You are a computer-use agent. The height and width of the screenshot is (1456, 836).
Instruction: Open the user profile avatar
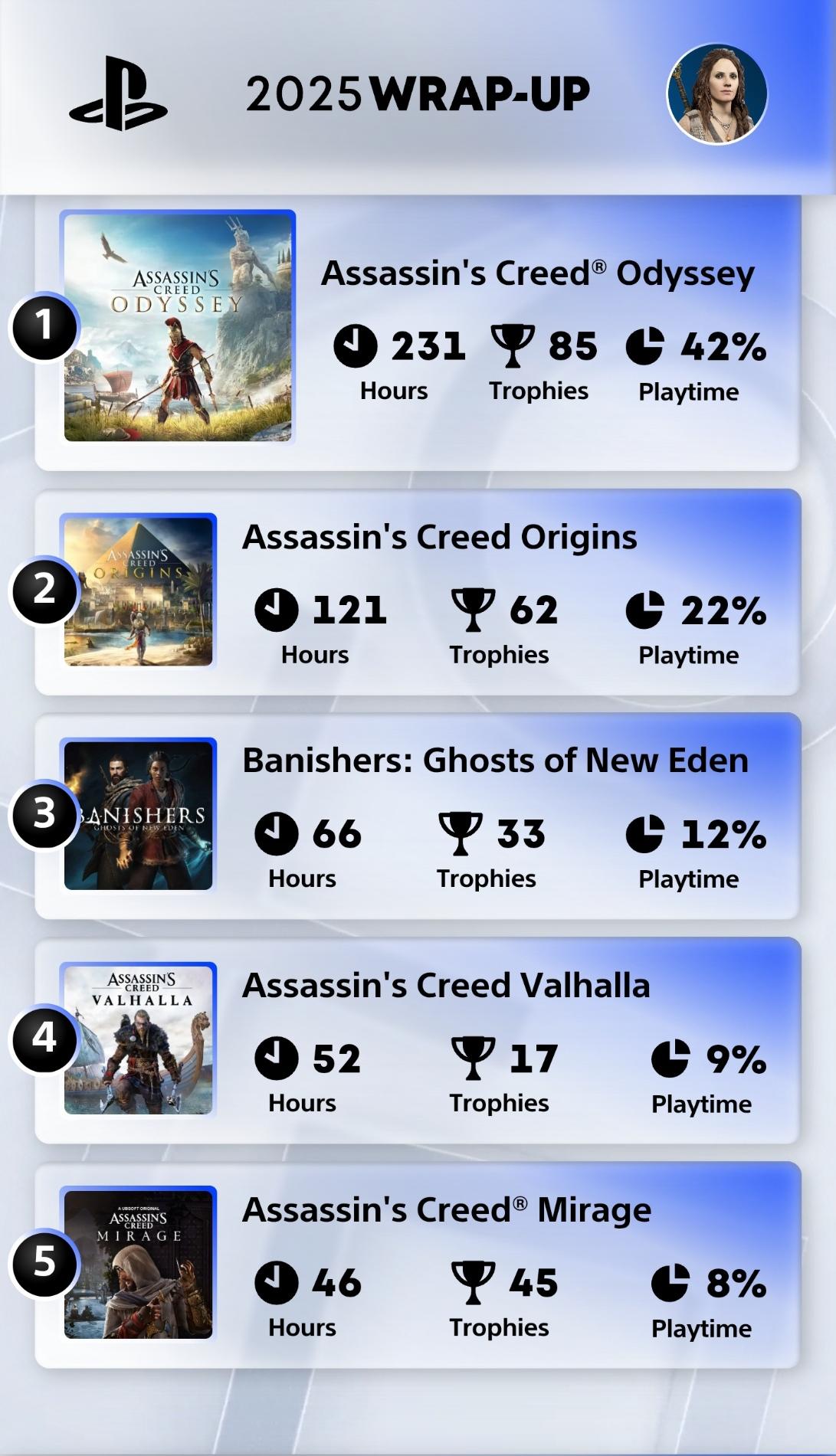717,93
